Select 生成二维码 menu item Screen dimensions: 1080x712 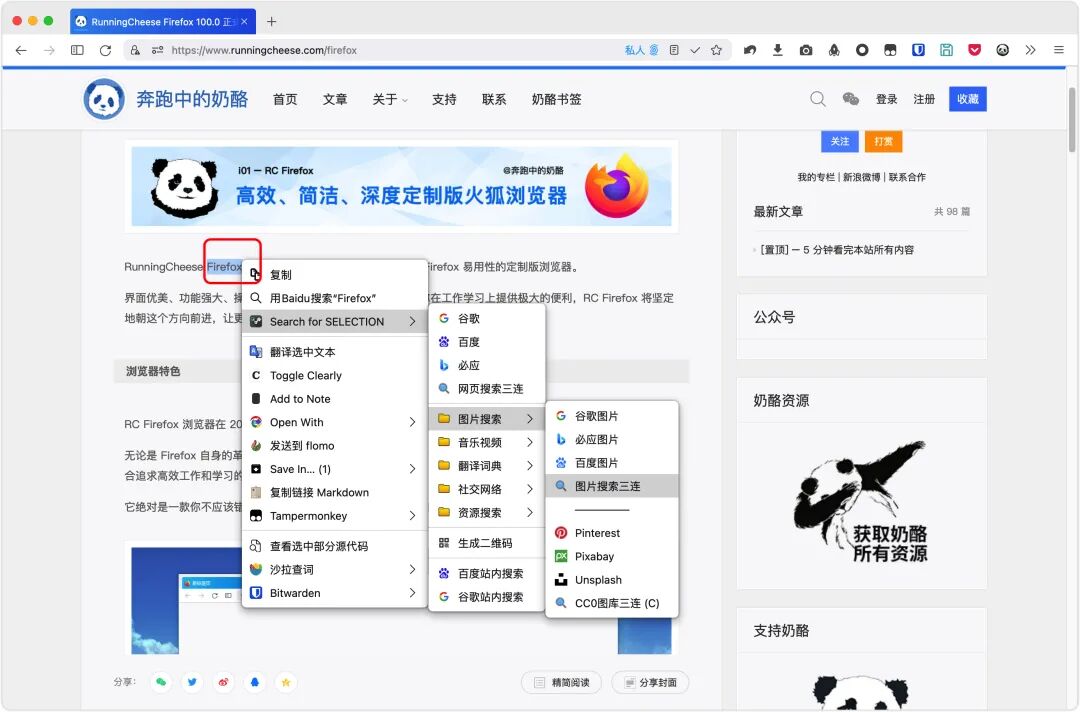[486, 543]
